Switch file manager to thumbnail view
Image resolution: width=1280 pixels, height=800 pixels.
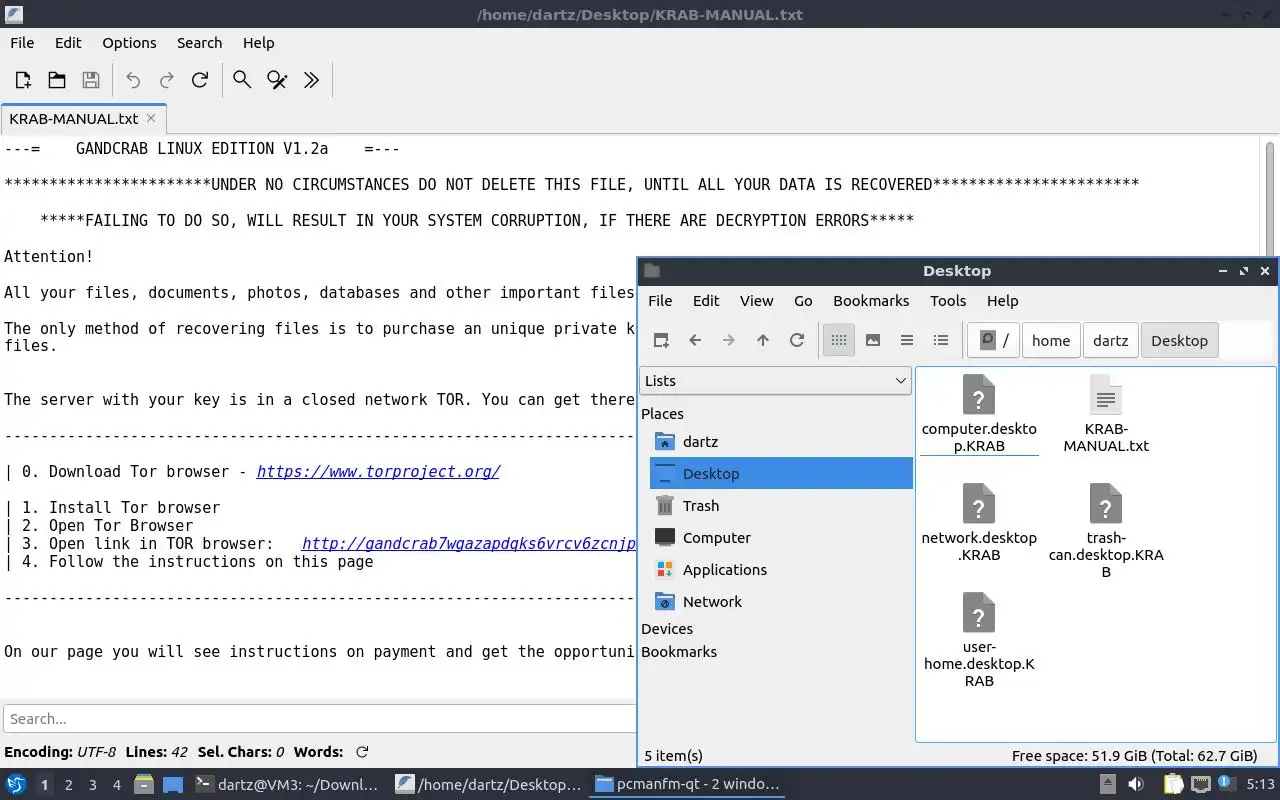(873, 340)
